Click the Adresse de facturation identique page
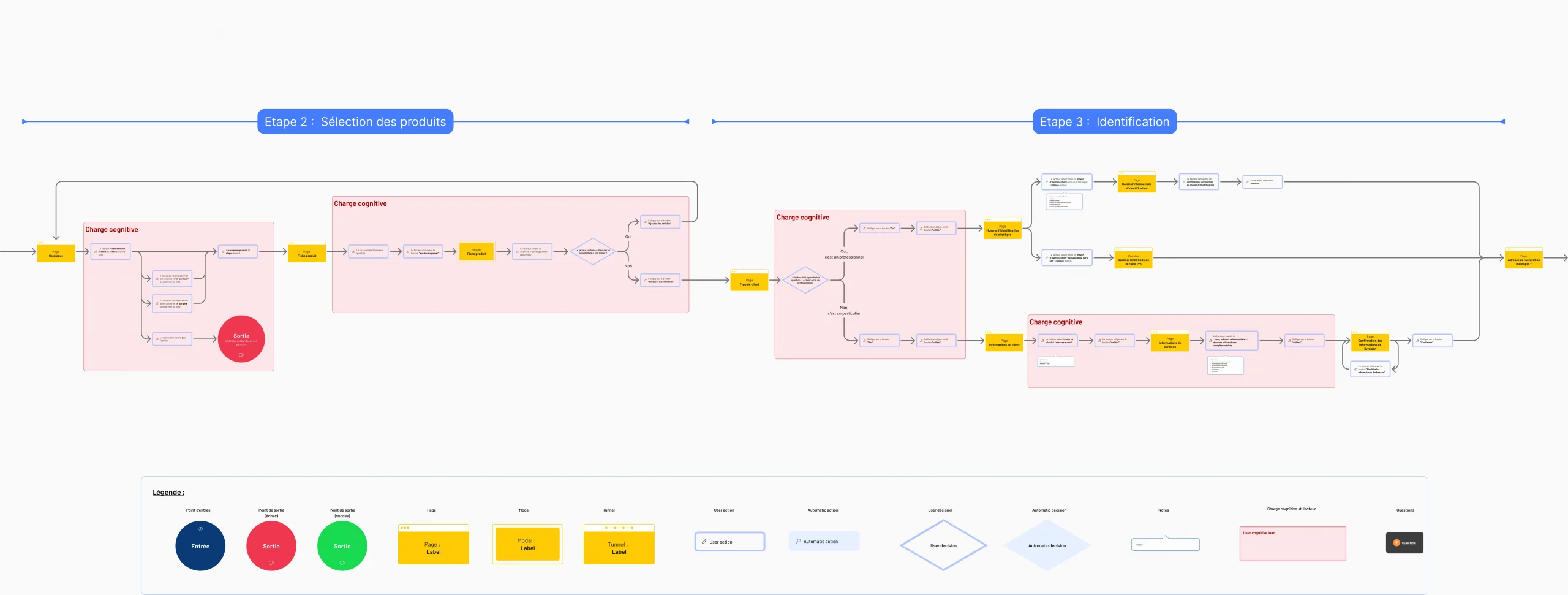The image size is (1568, 595). 1523,258
